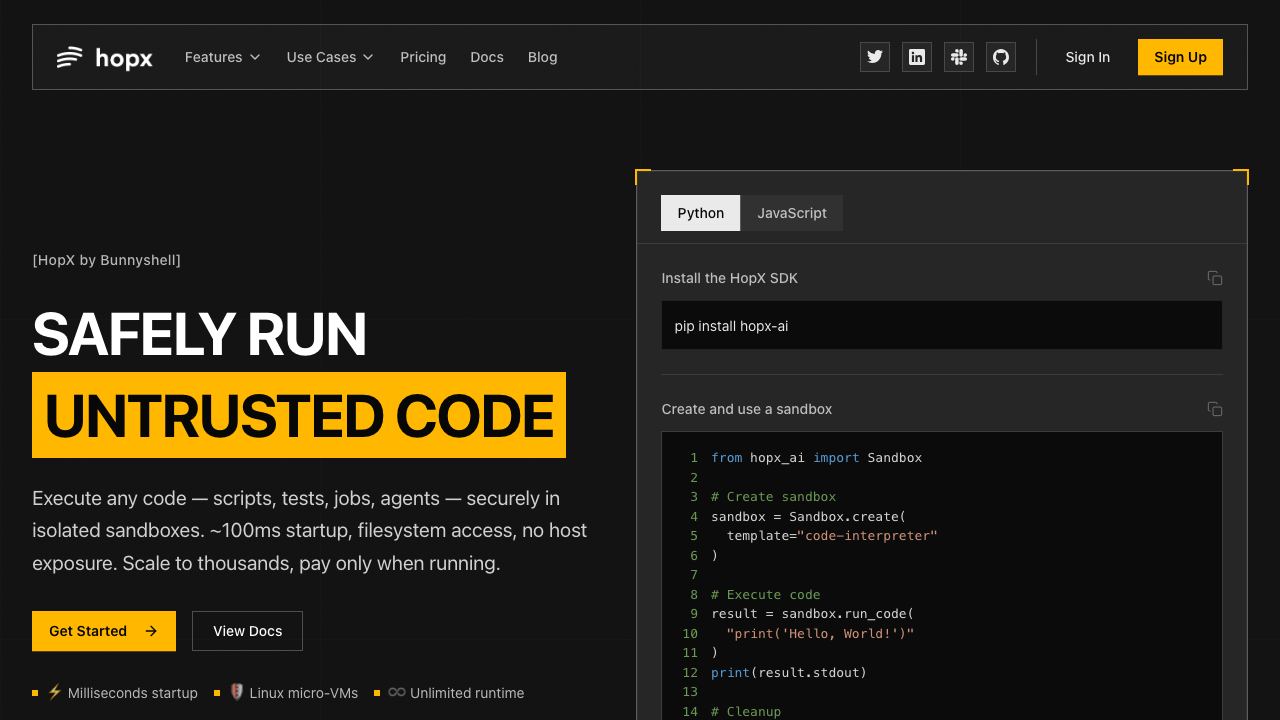1280x720 pixels.
Task: Open the LinkedIn social icon
Action: 917,57
